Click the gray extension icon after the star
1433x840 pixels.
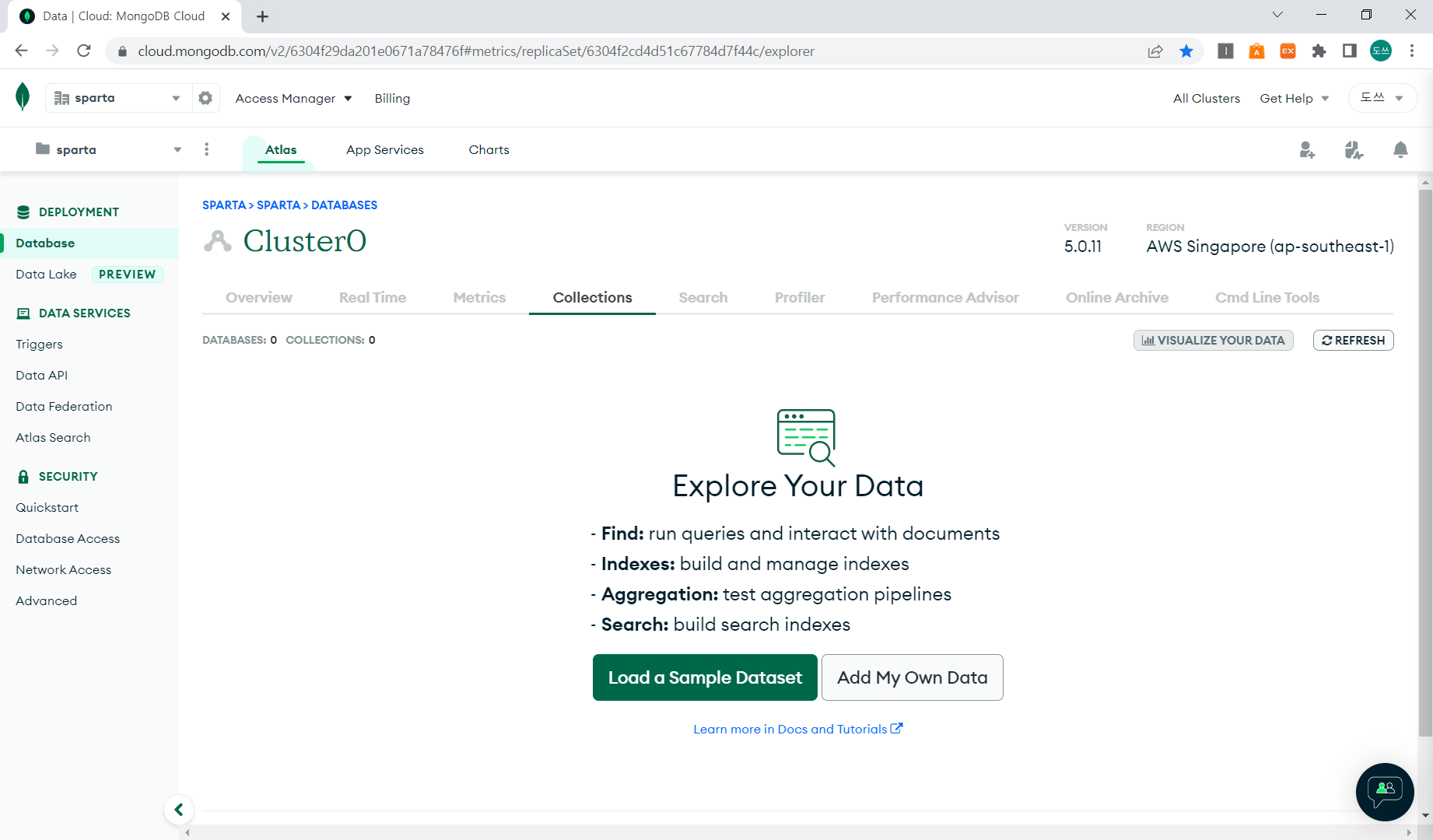[x=1225, y=51]
